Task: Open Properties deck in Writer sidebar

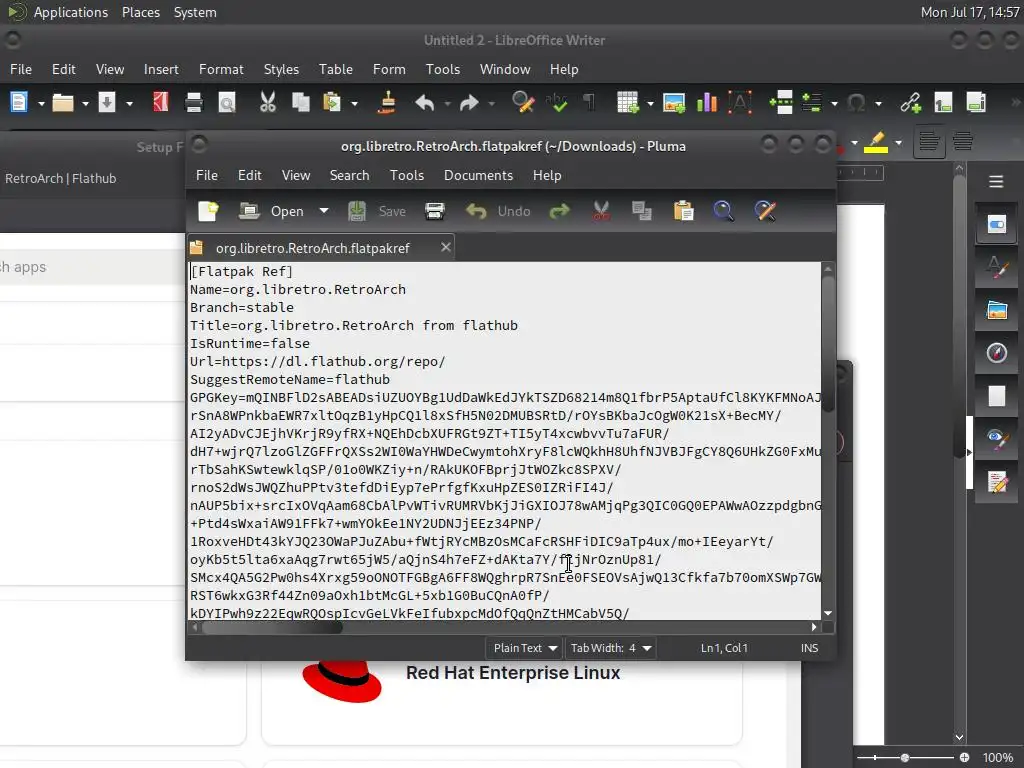Action: [997, 225]
